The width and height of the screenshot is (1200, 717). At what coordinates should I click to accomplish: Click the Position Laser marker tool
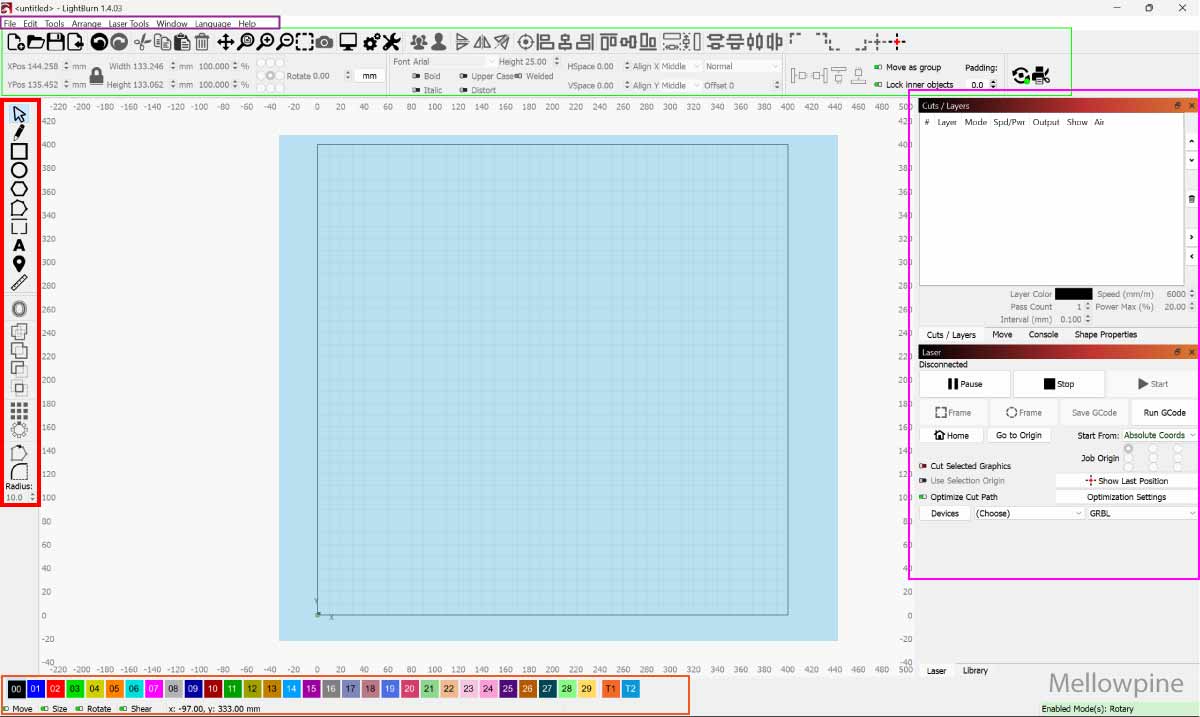pyautogui.click(x=19, y=264)
